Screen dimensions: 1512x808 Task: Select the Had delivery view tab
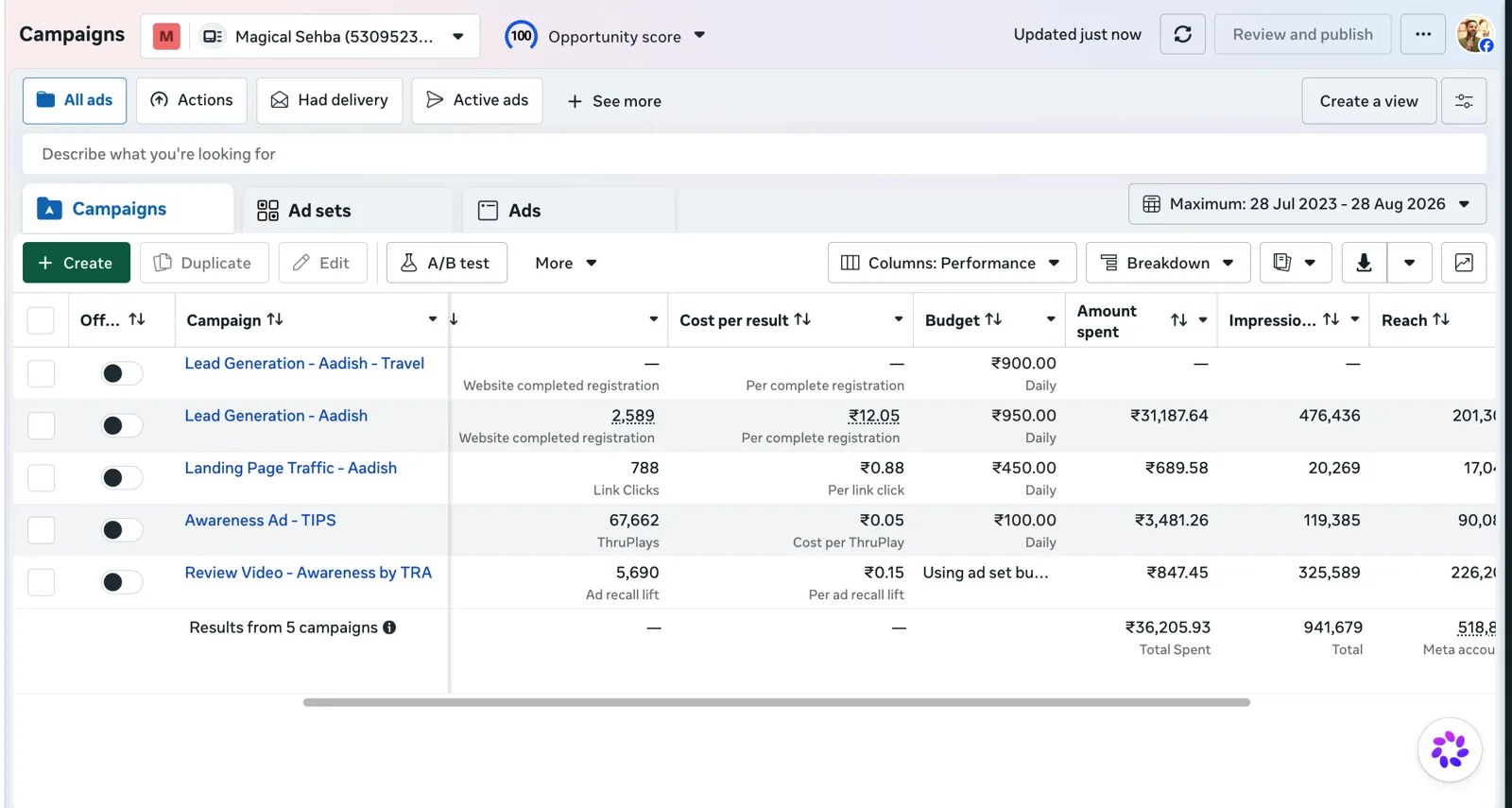(x=330, y=100)
